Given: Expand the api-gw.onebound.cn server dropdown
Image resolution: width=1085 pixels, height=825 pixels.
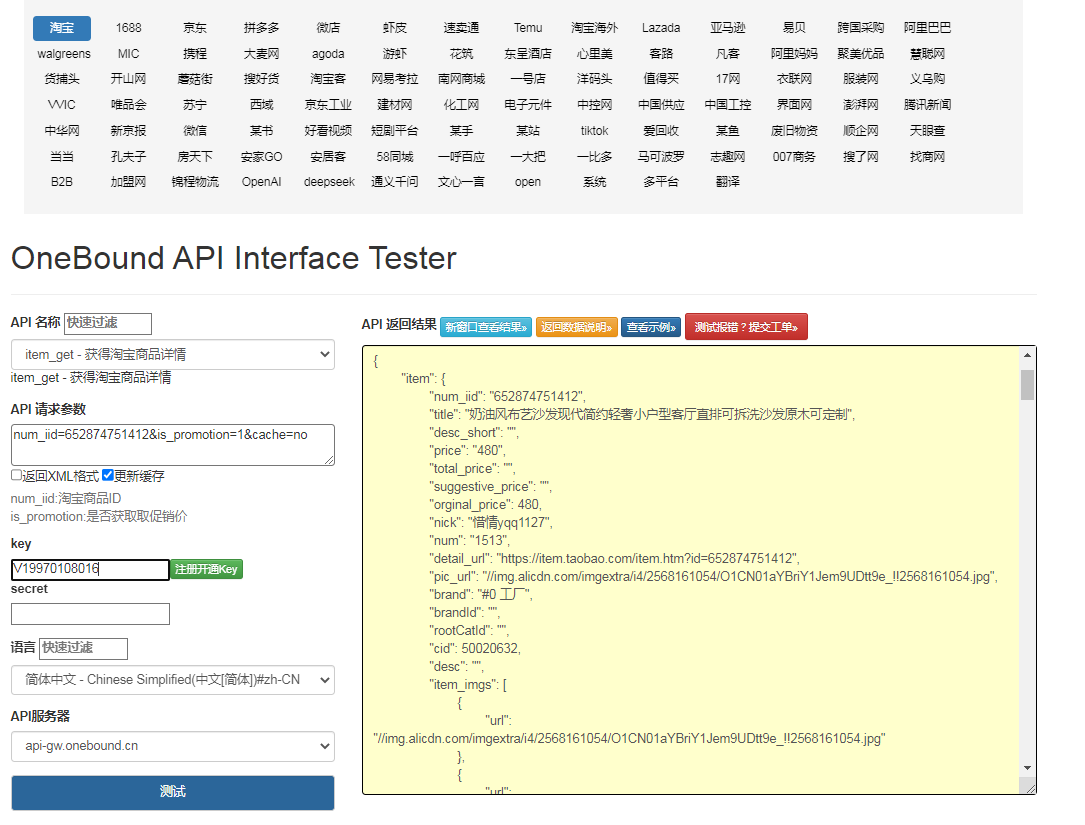Looking at the screenshot, I should [x=173, y=746].
